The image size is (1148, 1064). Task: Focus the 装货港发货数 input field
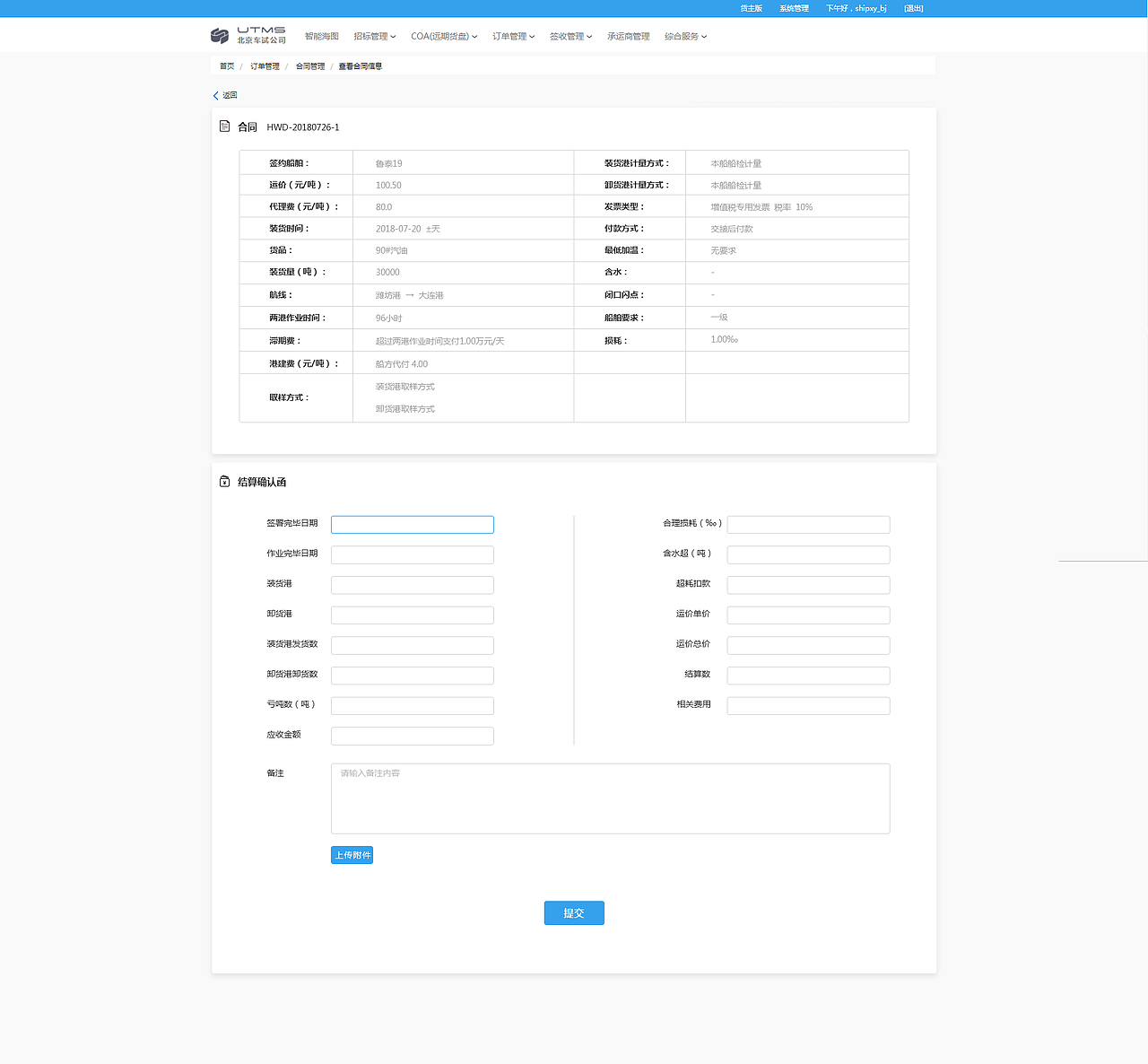[413, 645]
